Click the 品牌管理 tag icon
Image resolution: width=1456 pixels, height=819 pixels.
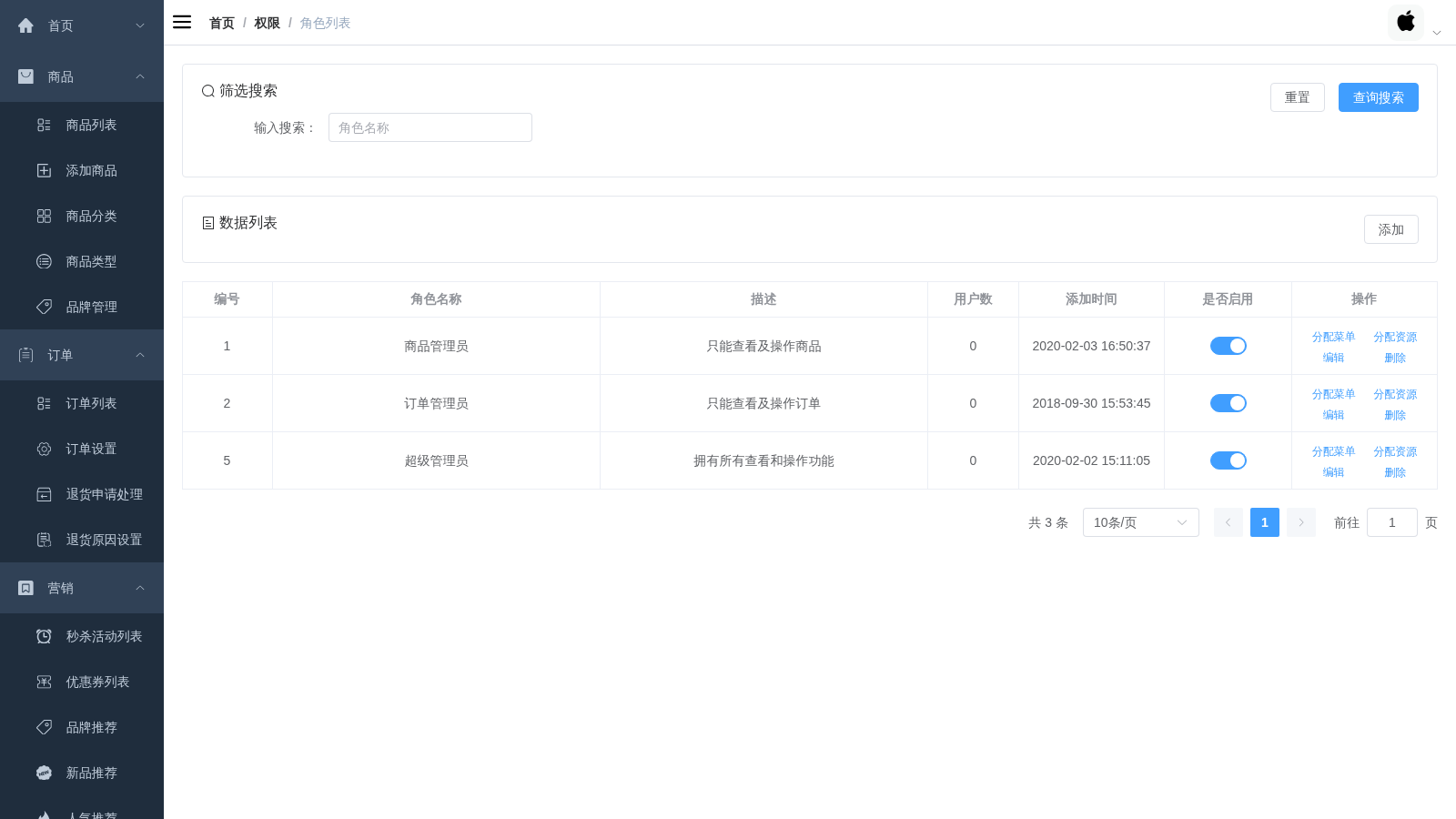pos(44,307)
